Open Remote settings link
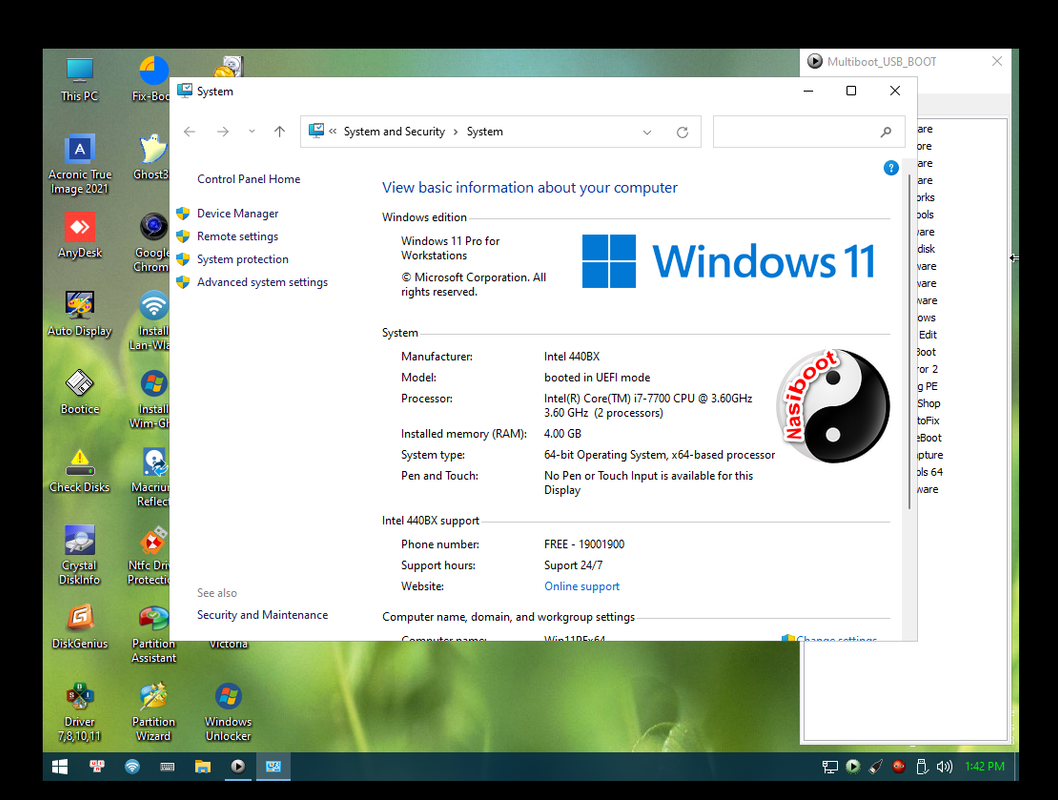The image size is (1058, 800). tap(238, 236)
